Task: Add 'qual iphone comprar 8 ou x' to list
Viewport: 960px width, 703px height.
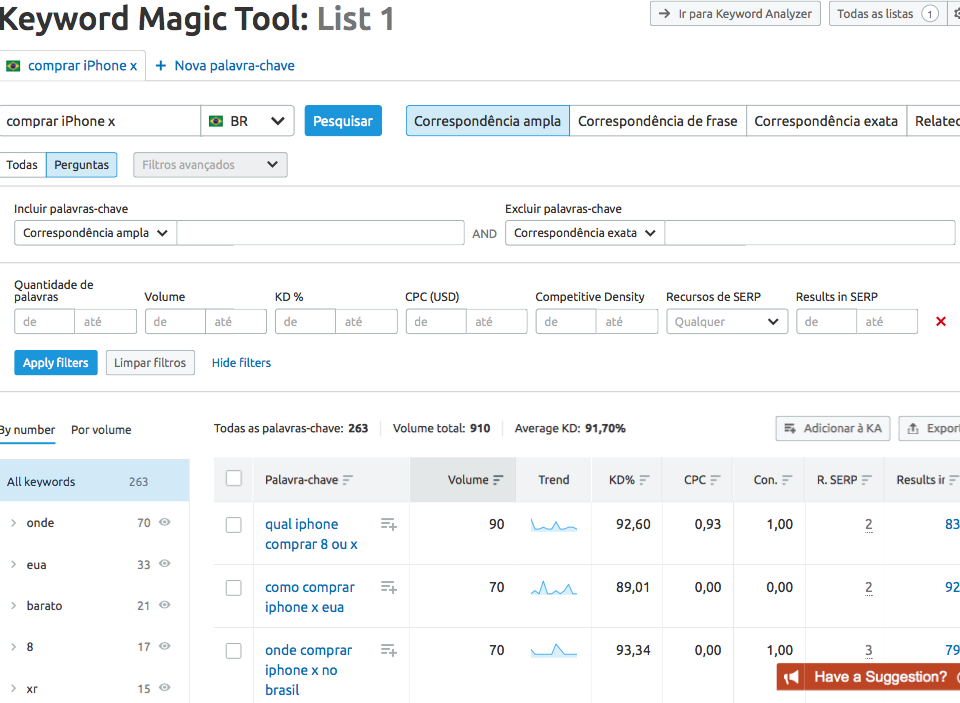Action: click(x=389, y=524)
